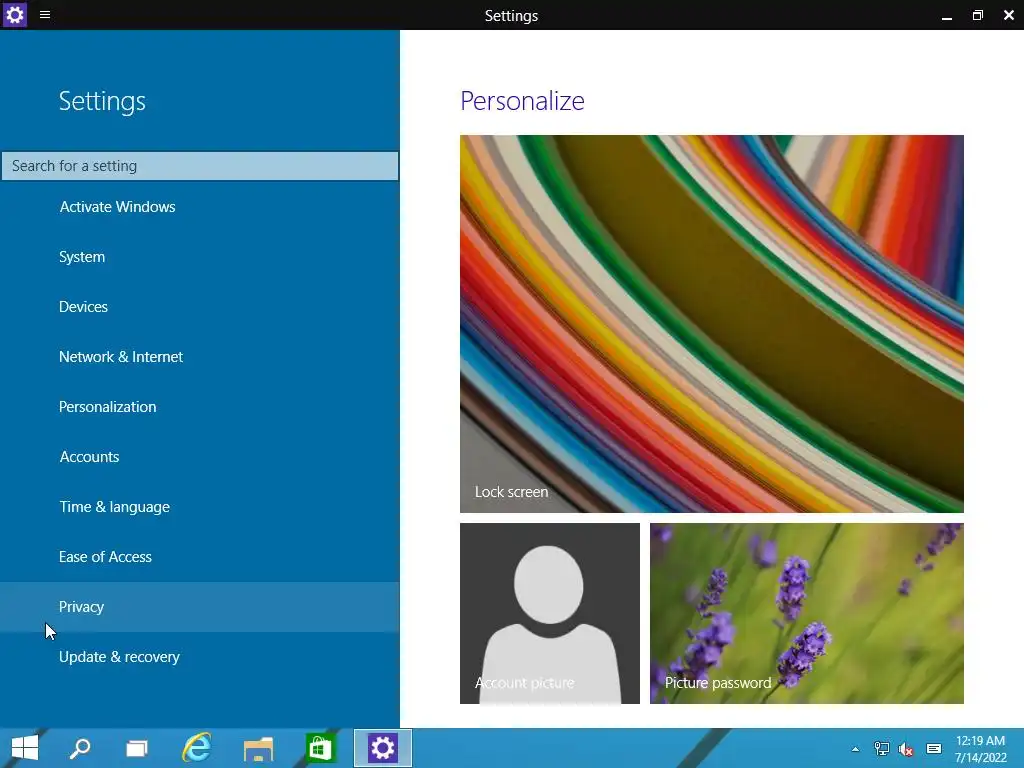The image size is (1024, 768).
Task: Open the Account picture tile
Action: (x=549, y=613)
